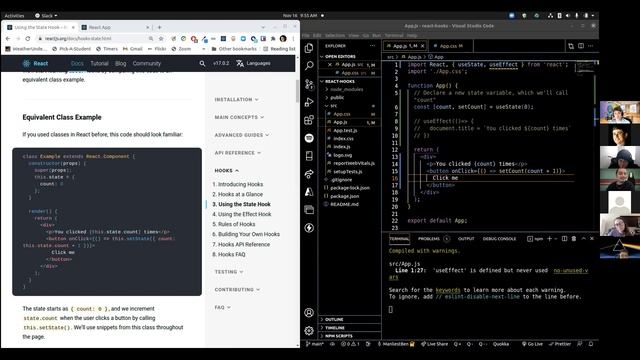Open the VS Code Search view icon
The width and height of the screenshot is (640, 360).
[309, 66]
